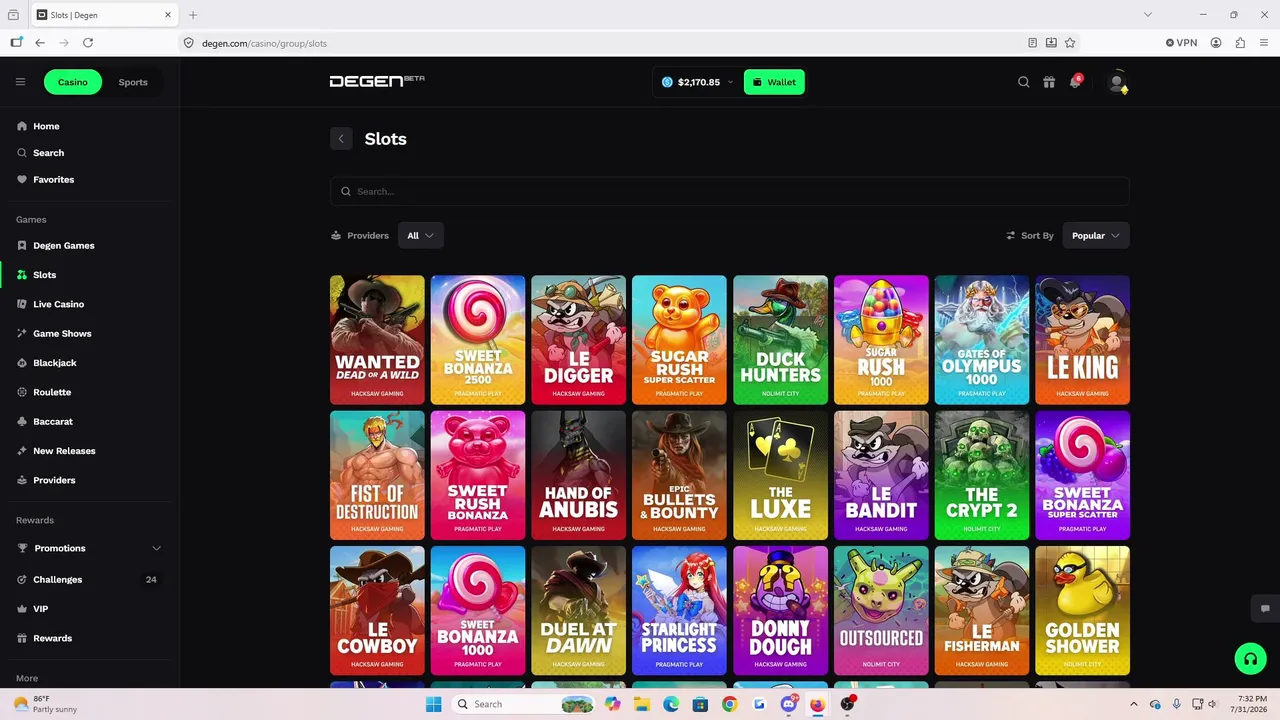
Task: Open the Starlight Princess game
Action: click(x=679, y=610)
